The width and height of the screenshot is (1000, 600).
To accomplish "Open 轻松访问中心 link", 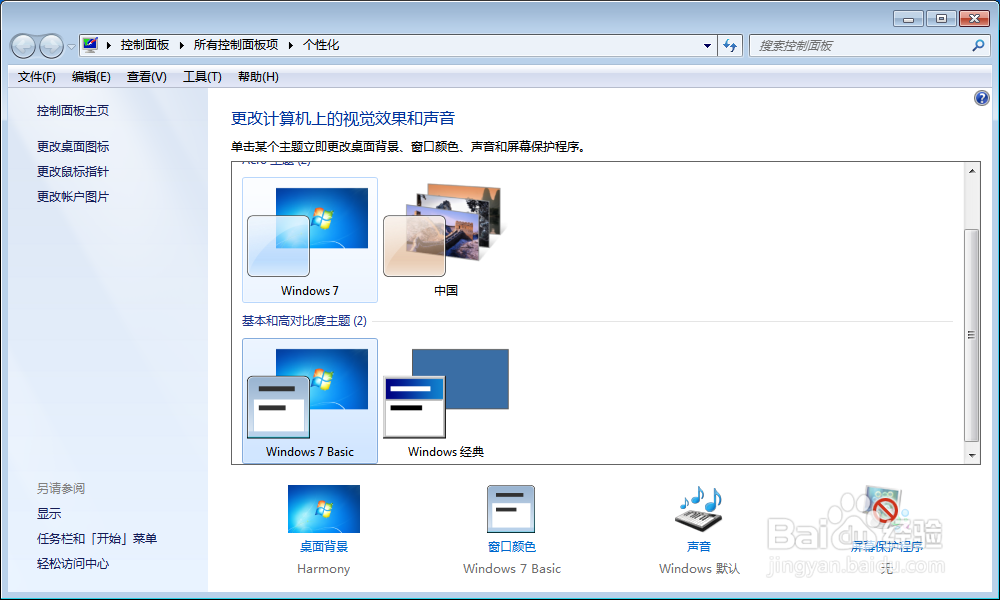I will pyautogui.click(x=73, y=564).
